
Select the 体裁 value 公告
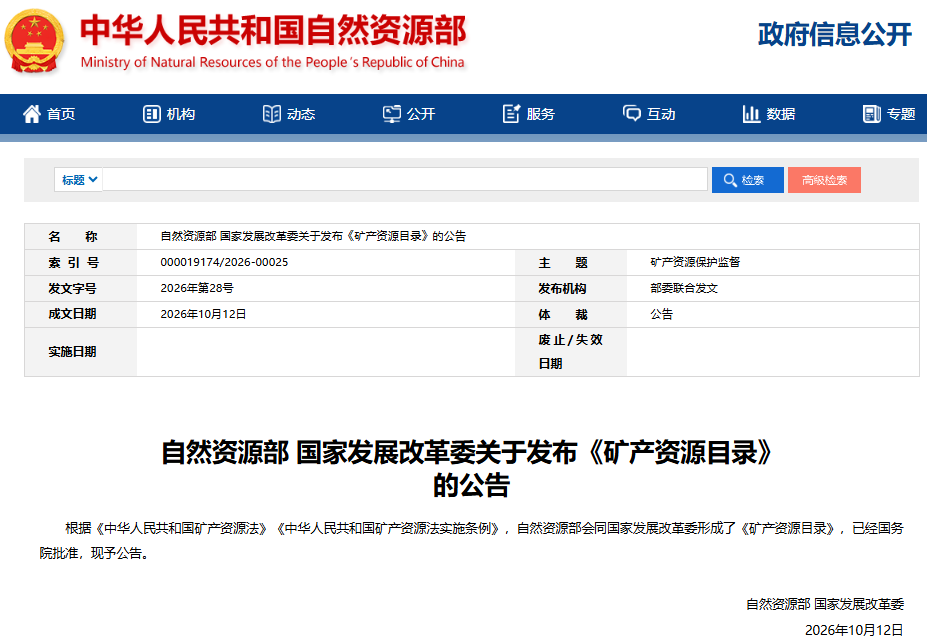pyautogui.click(x=662, y=314)
